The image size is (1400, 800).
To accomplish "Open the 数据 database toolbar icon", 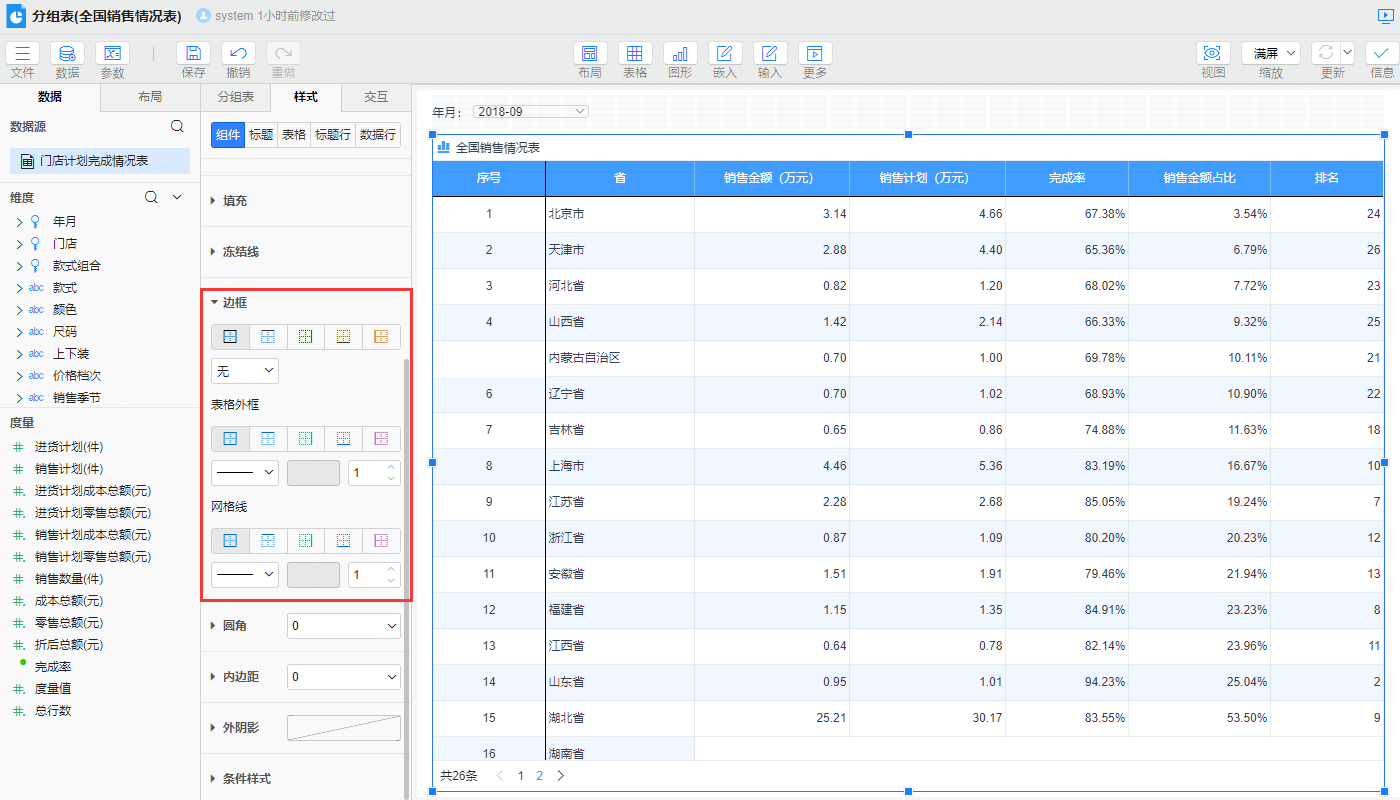I will (67, 54).
